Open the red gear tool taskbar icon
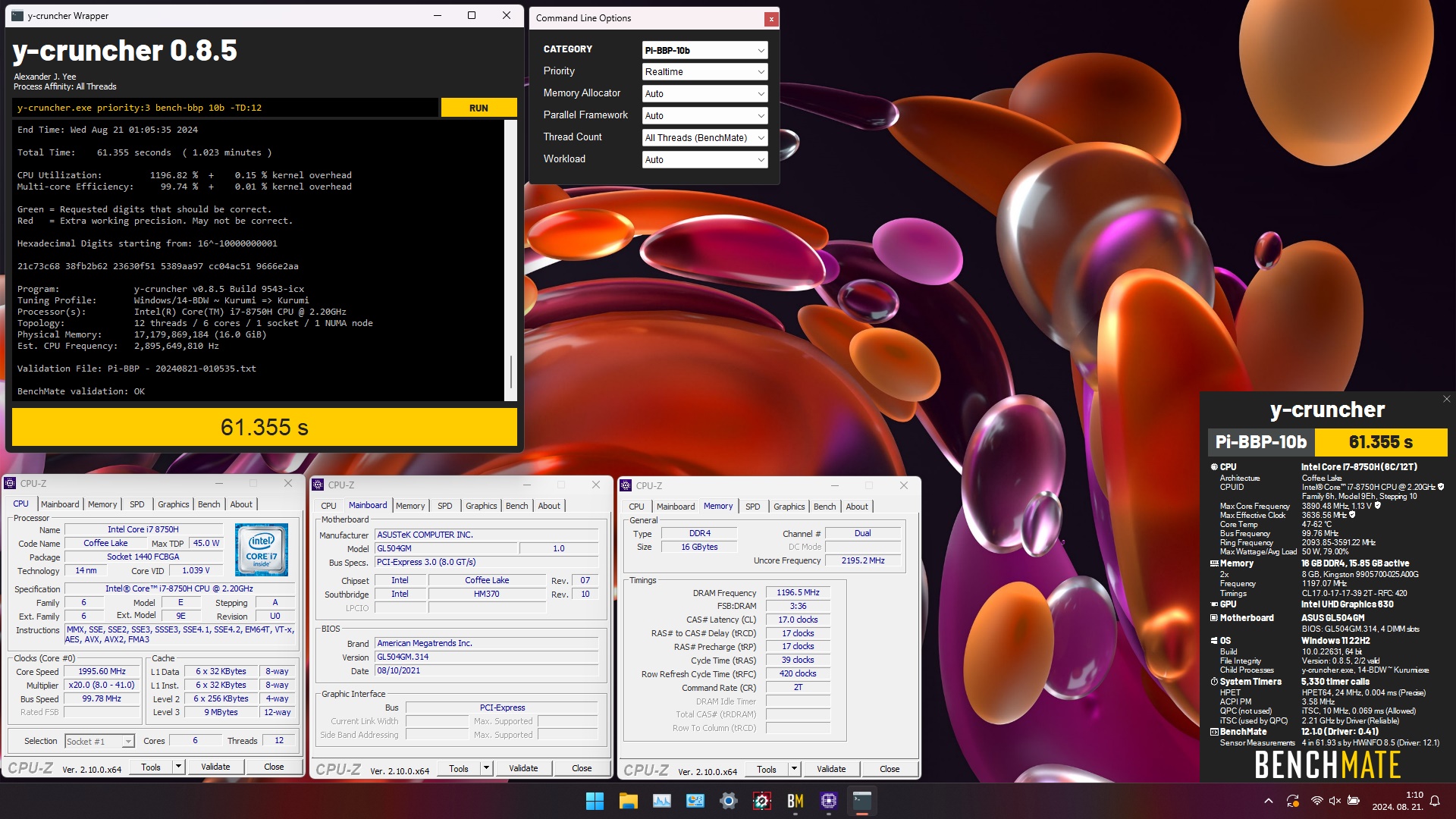 tap(762, 801)
